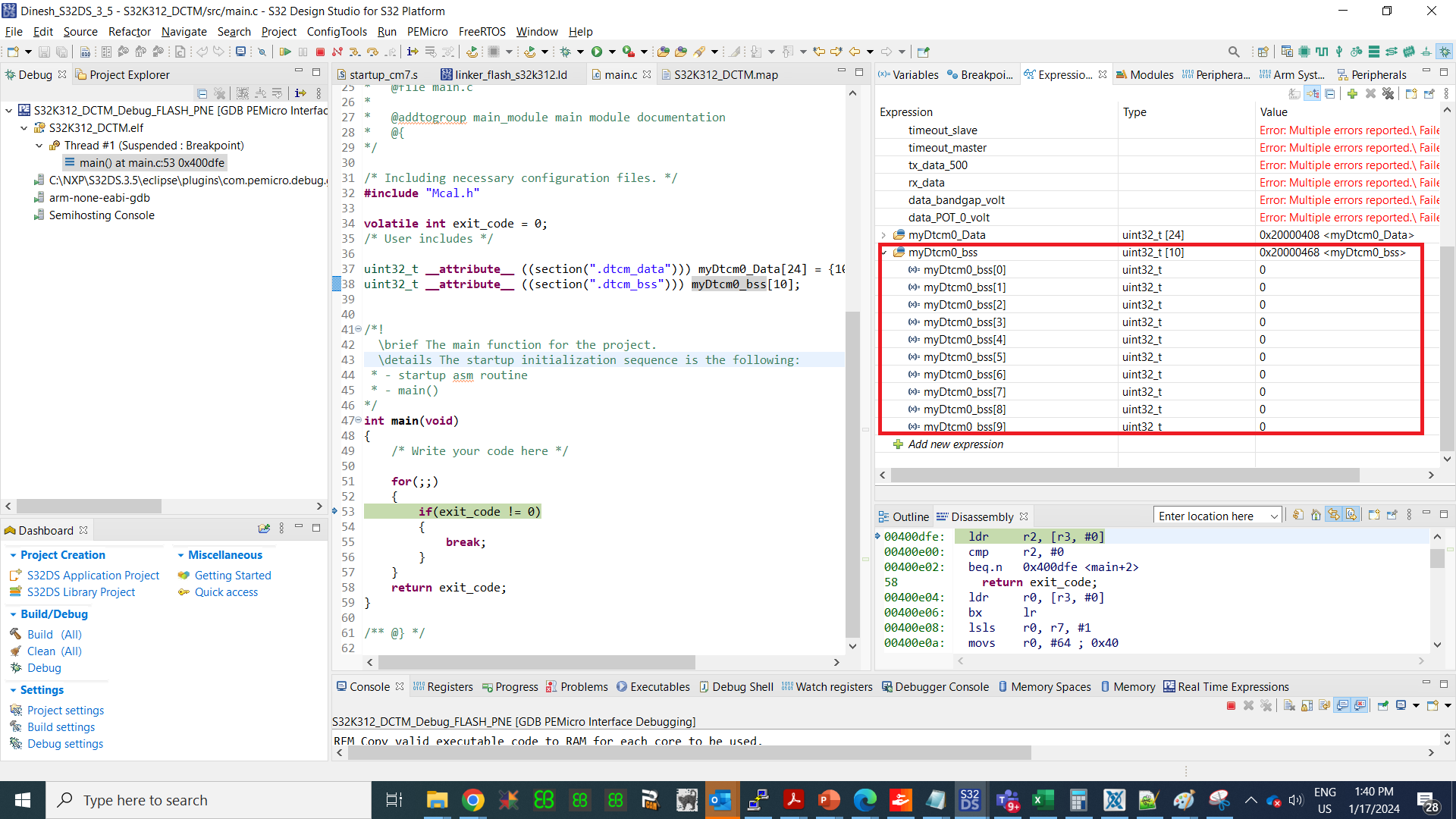Collapse the myDtcm0_bss expression tree
Viewport: 1456px width, 819px height.
[883, 253]
